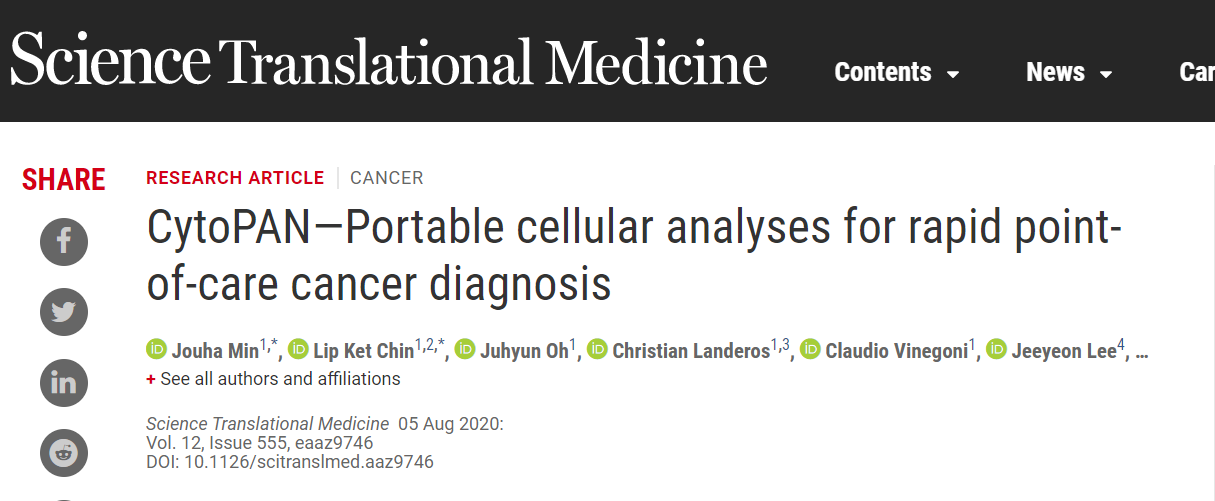The image size is (1215, 501).
Task: Share article on Twitter
Action: 64,312
